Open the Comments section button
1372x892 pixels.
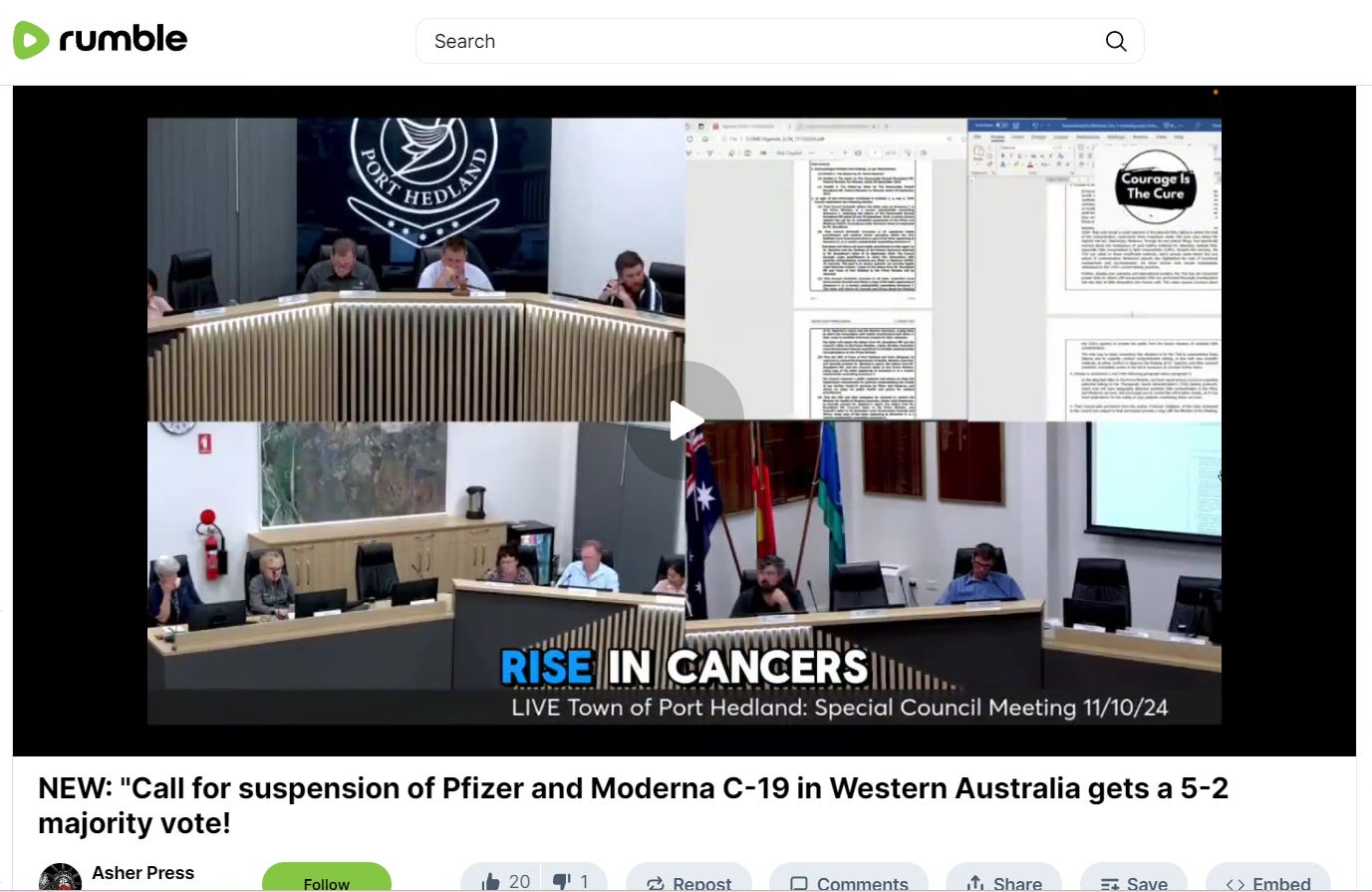[x=848, y=879]
